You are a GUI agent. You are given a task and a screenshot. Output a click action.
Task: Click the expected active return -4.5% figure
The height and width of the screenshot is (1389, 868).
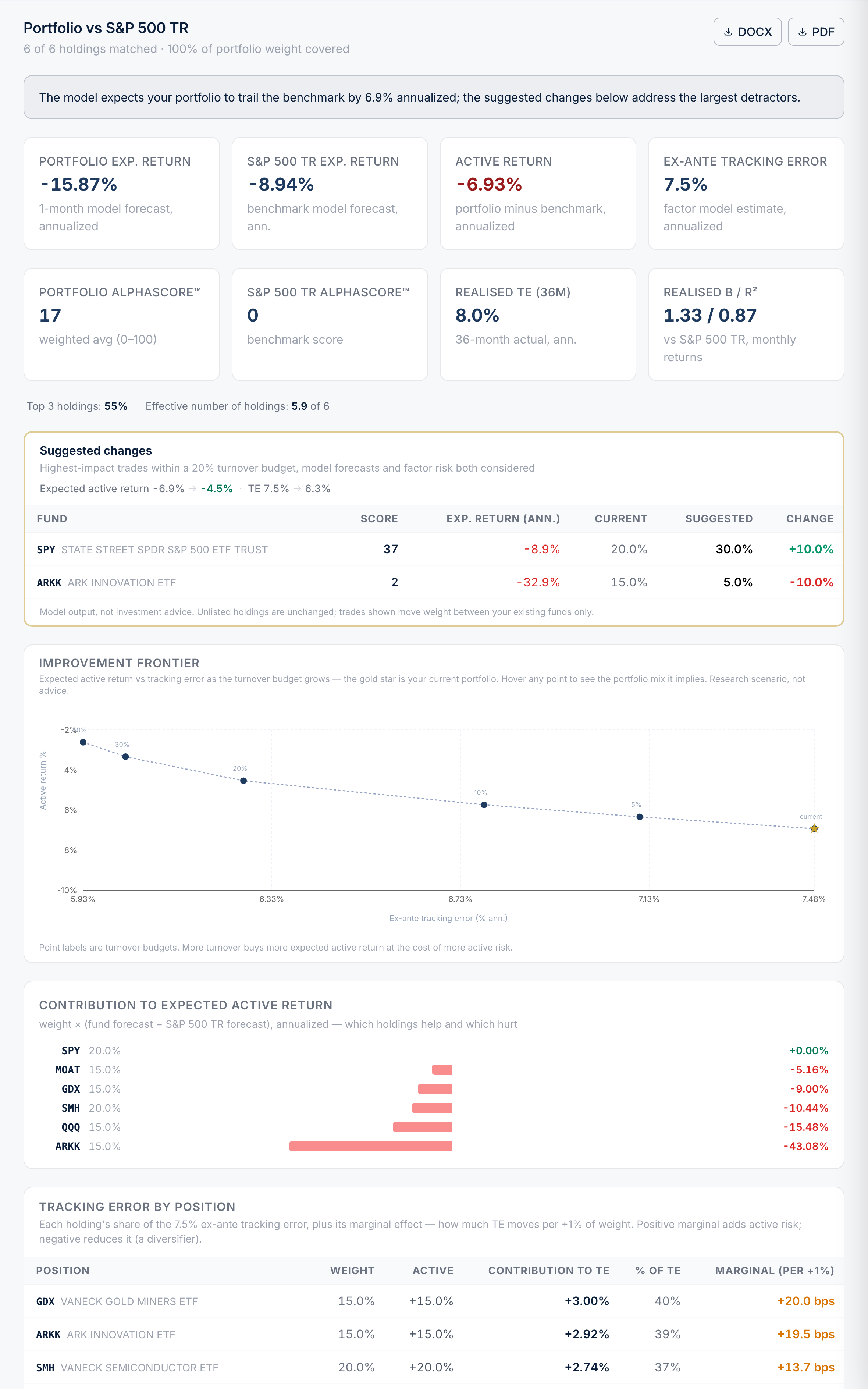216,489
